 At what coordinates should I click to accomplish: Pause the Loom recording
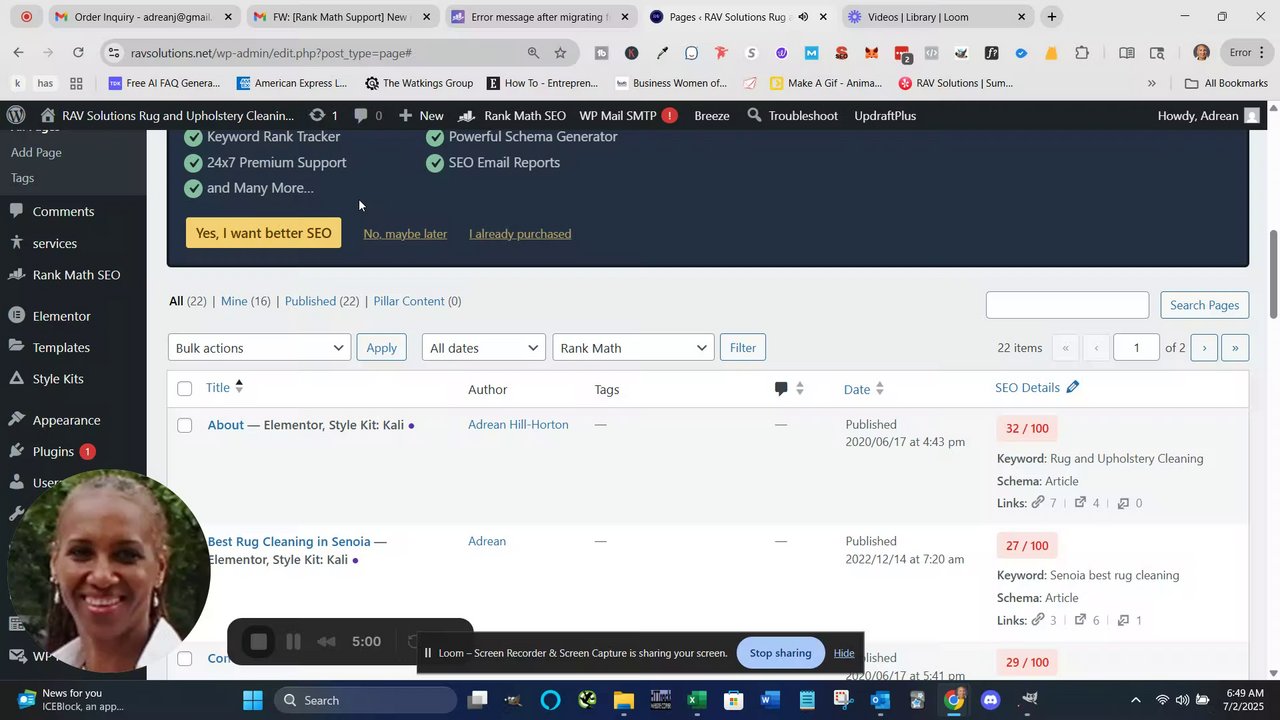coord(293,642)
